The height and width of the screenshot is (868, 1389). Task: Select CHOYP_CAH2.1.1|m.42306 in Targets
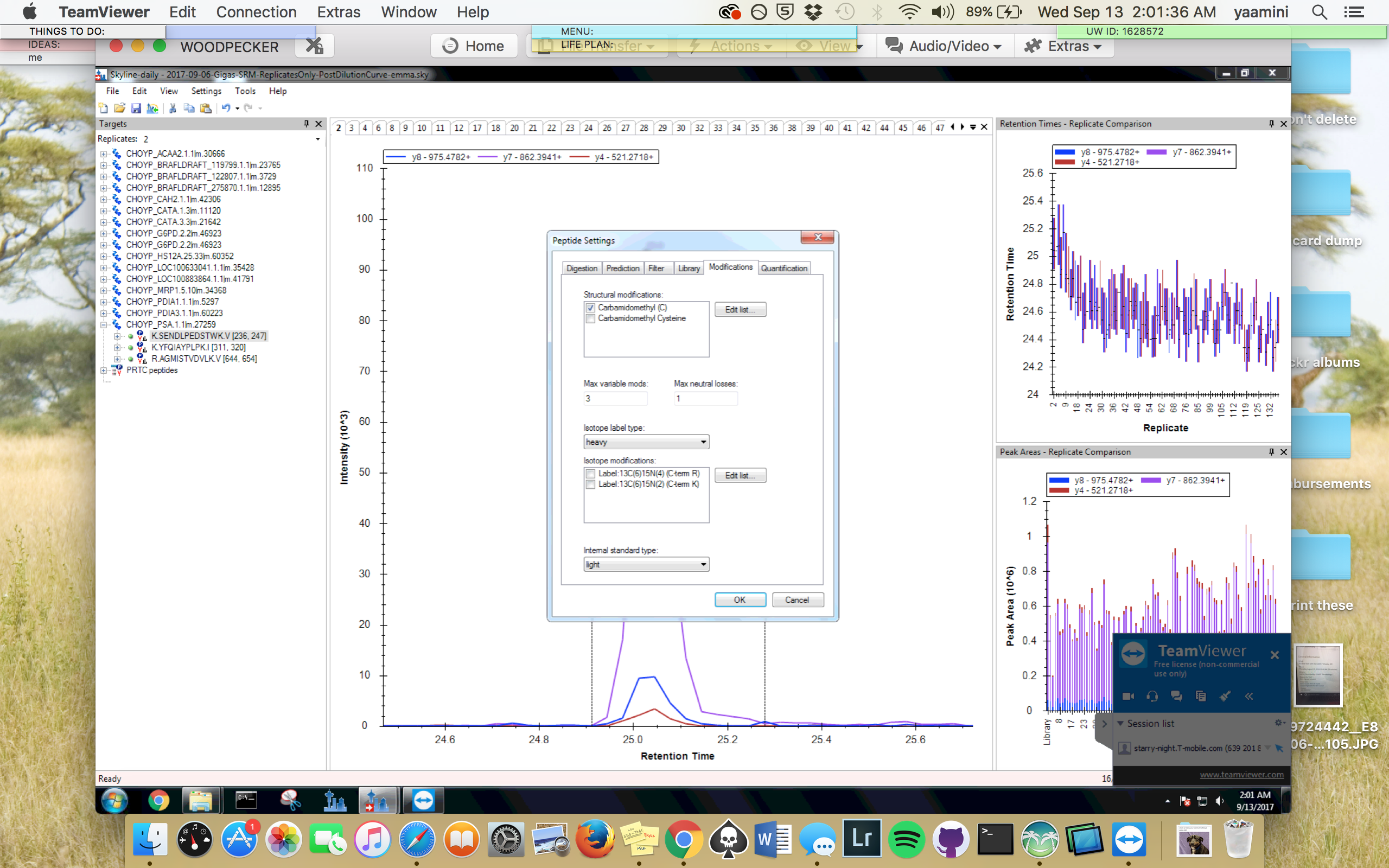coord(173,199)
